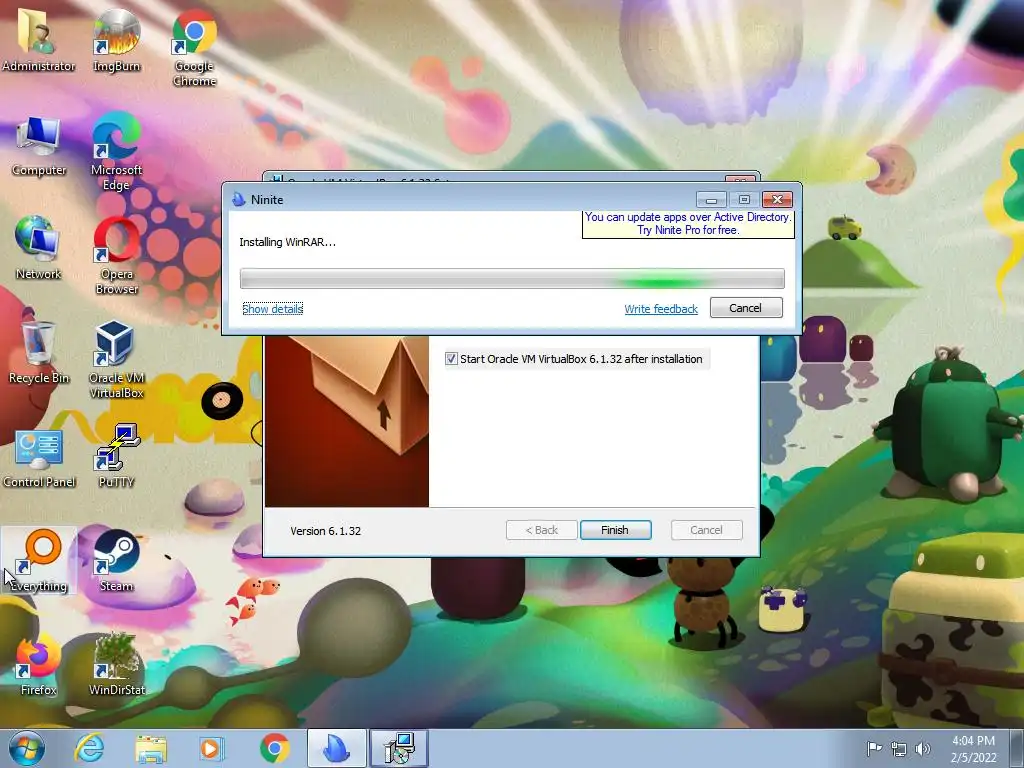Select Microsoft Edge desktop shortcut

[116, 152]
